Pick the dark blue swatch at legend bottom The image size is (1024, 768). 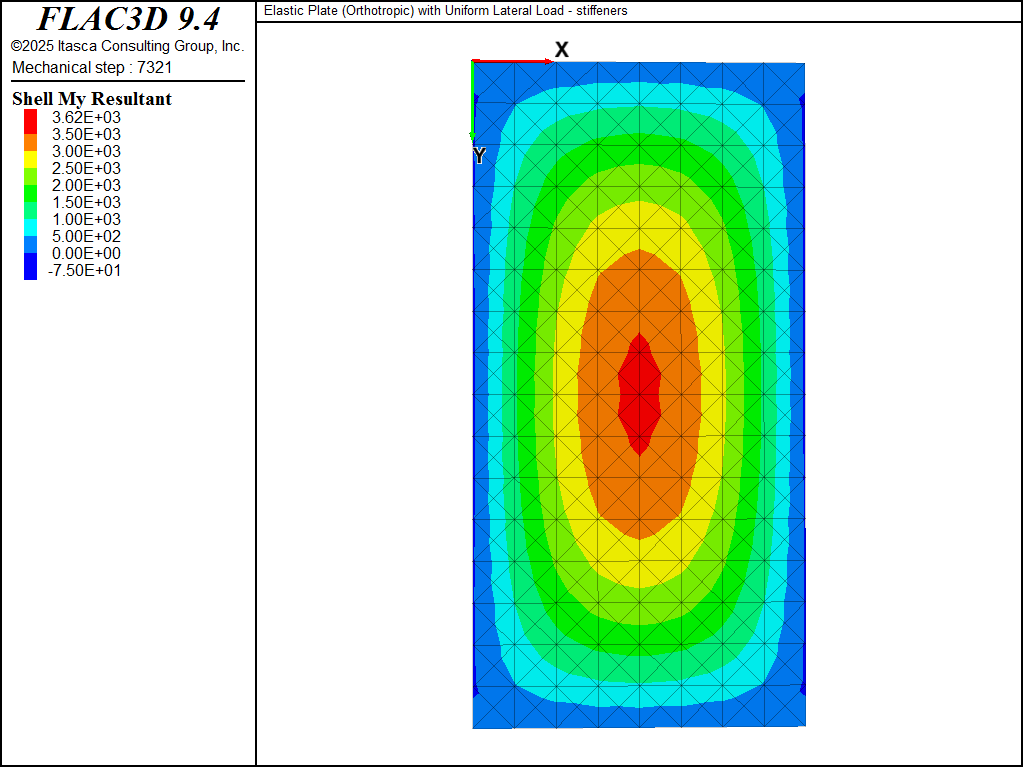(31, 269)
